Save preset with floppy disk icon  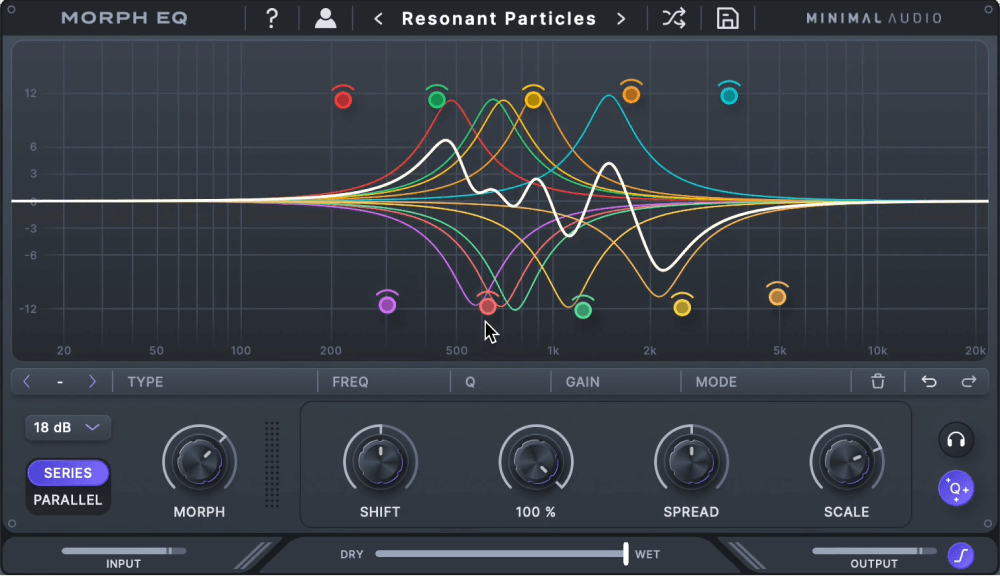click(x=727, y=18)
